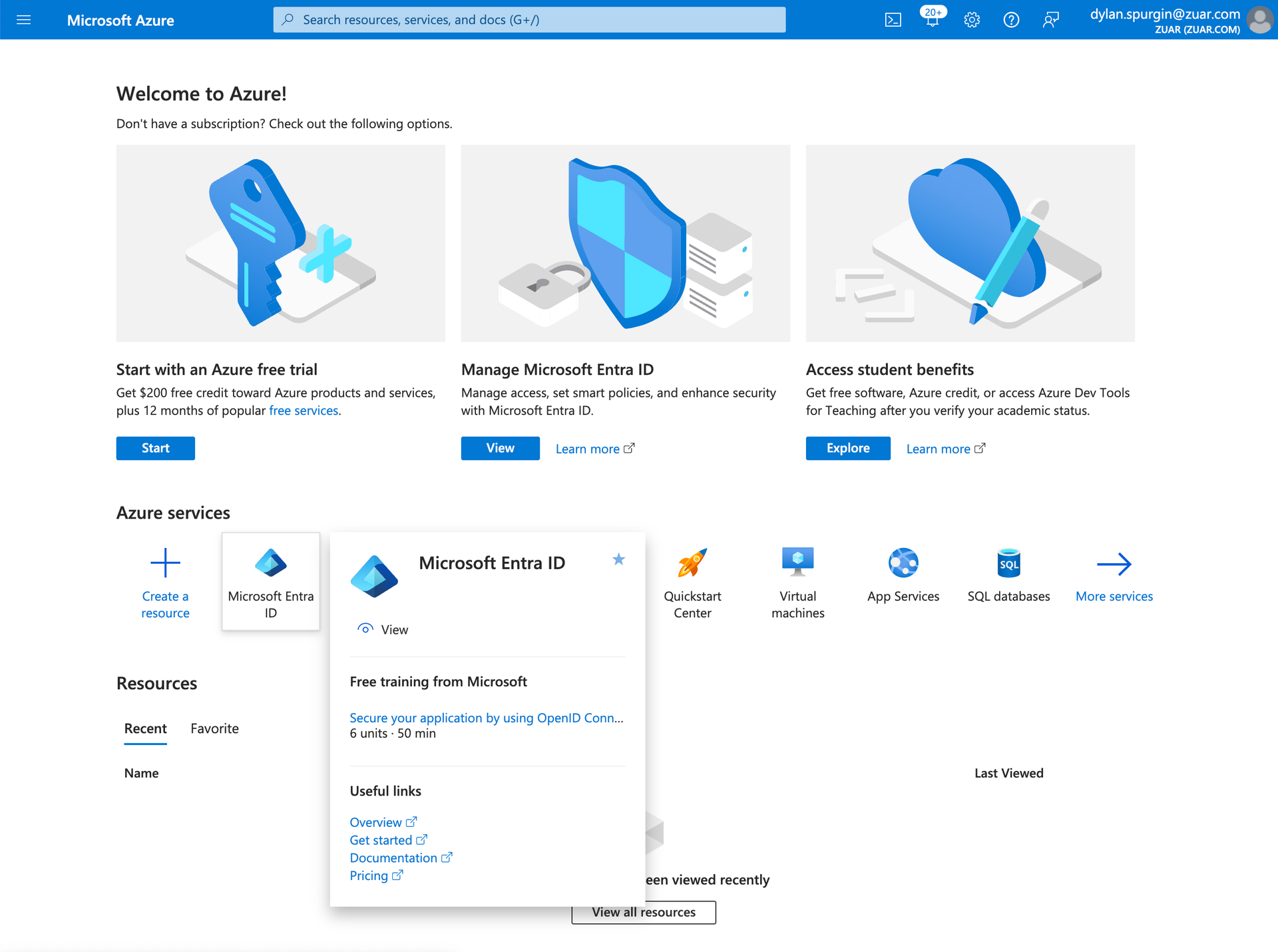Click the Azure free trial key image

(x=281, y=244)
